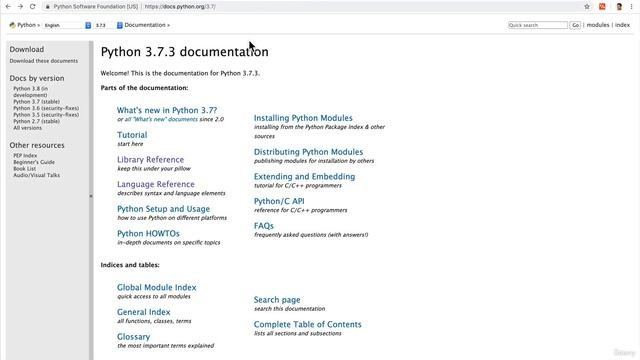640x360 pixels.
Task: Open the user profile avatar
Action: (x=619, y=7)
